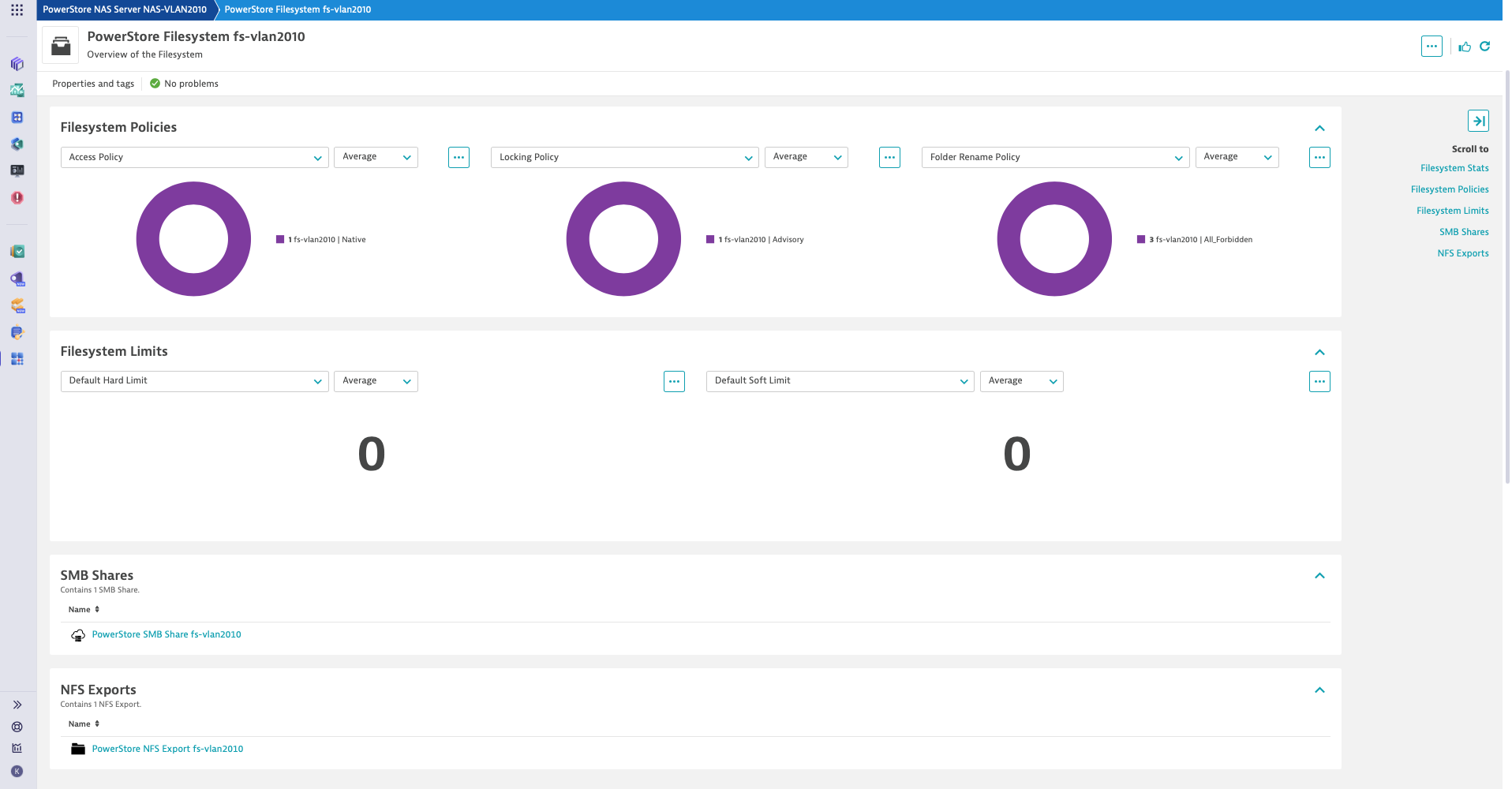Screen dimensions: 1512x789
Task: Open the Locking Policy metric dropdown
Action: click(x=625, y=157)
